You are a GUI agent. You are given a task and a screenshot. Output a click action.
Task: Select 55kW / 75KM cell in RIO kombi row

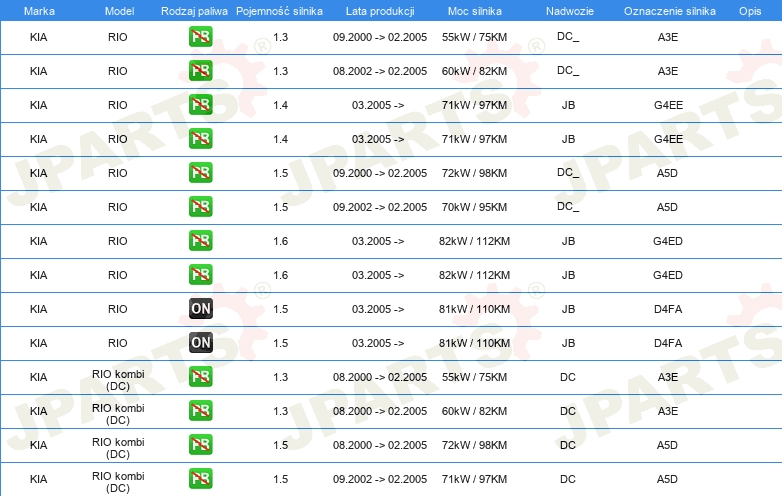(474, 377)
